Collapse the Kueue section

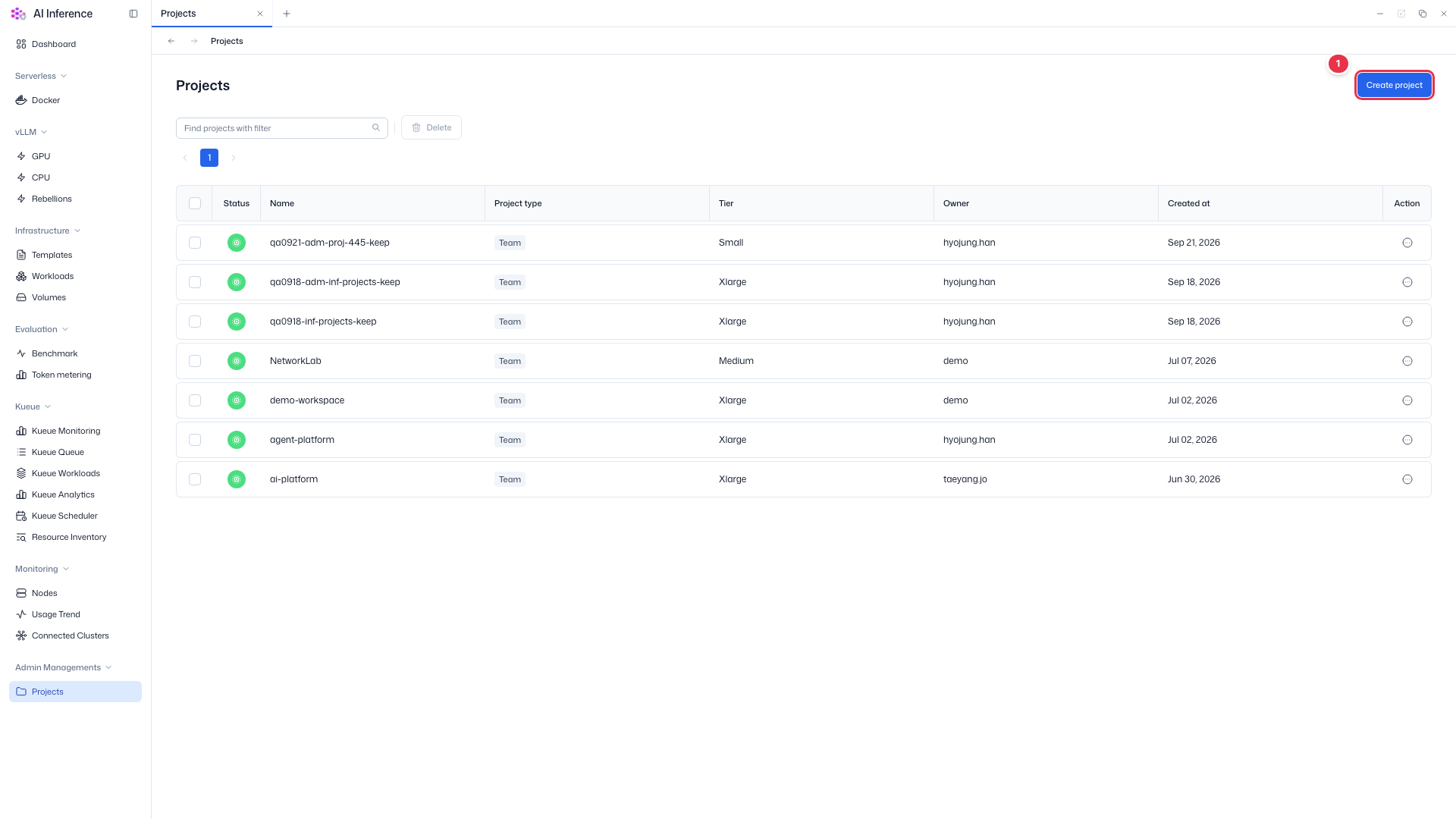coord(33,406)
